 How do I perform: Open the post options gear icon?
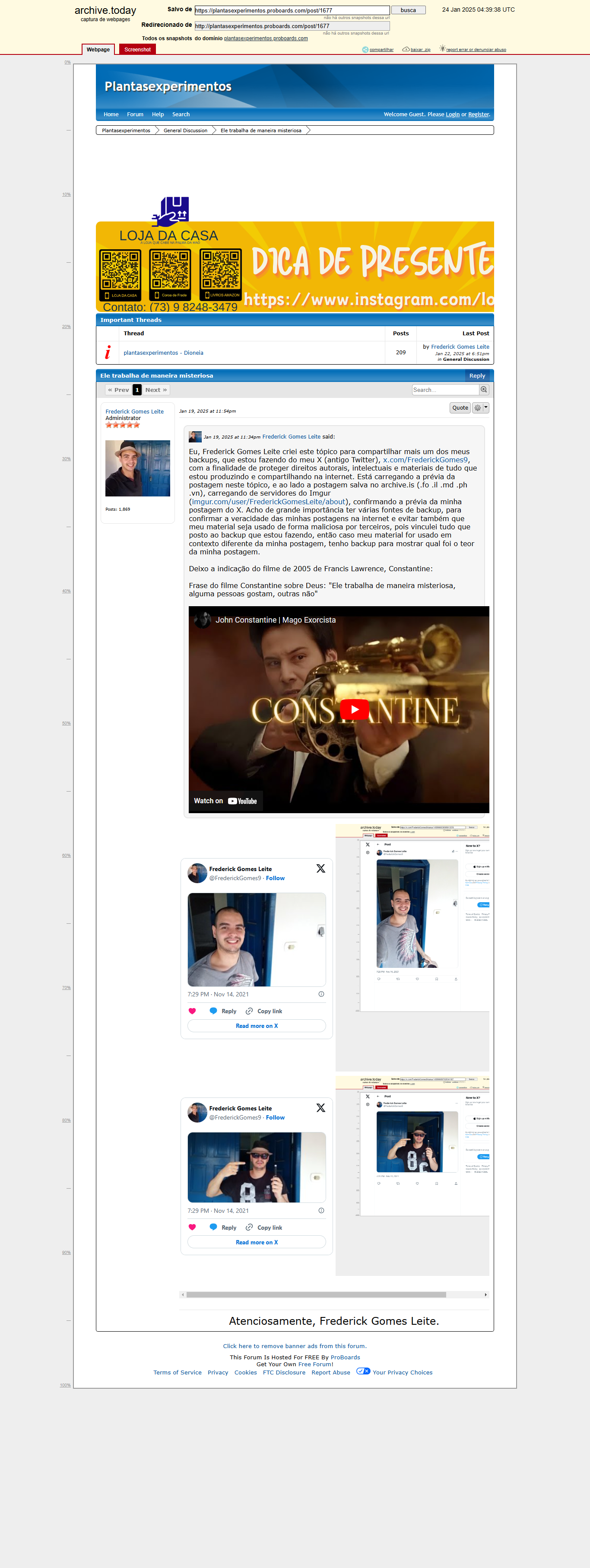pos(477,408)
